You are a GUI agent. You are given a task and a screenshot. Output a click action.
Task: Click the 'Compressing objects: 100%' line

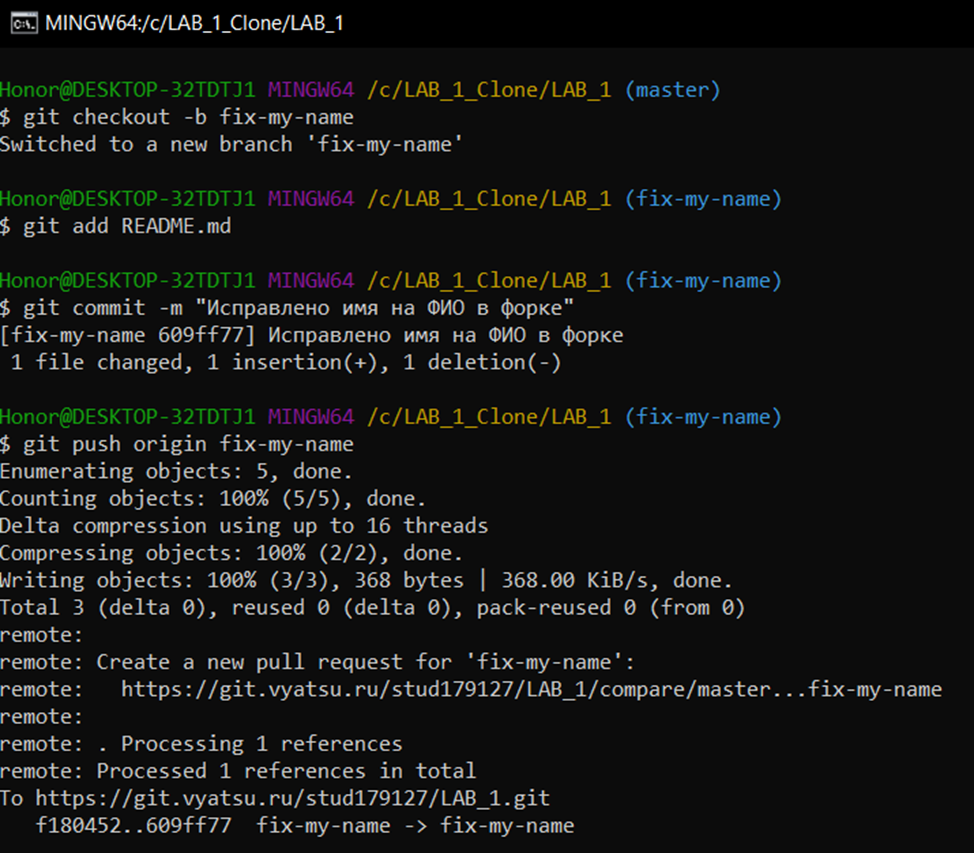click(231, 553)
